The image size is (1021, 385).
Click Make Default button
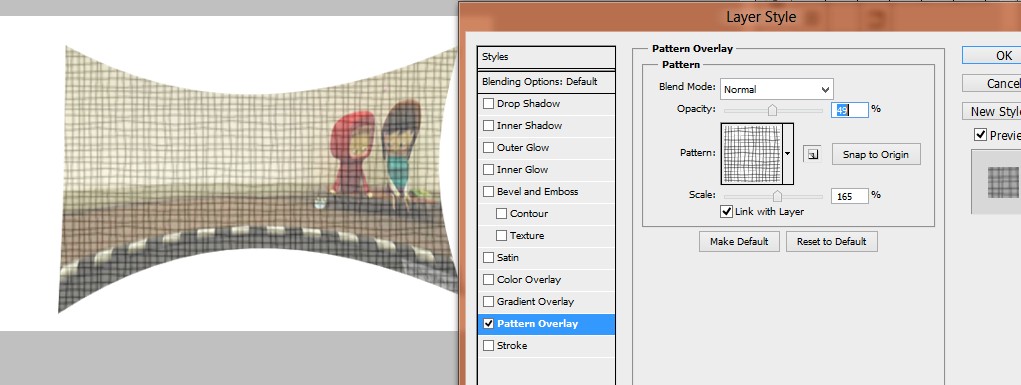[739, 242]
